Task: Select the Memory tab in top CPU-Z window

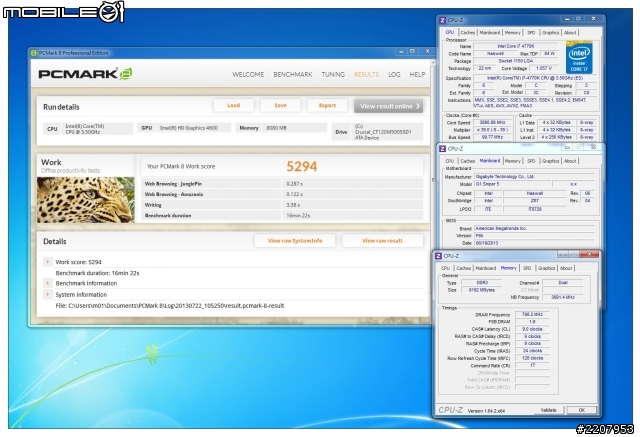Action: point(513,33)
